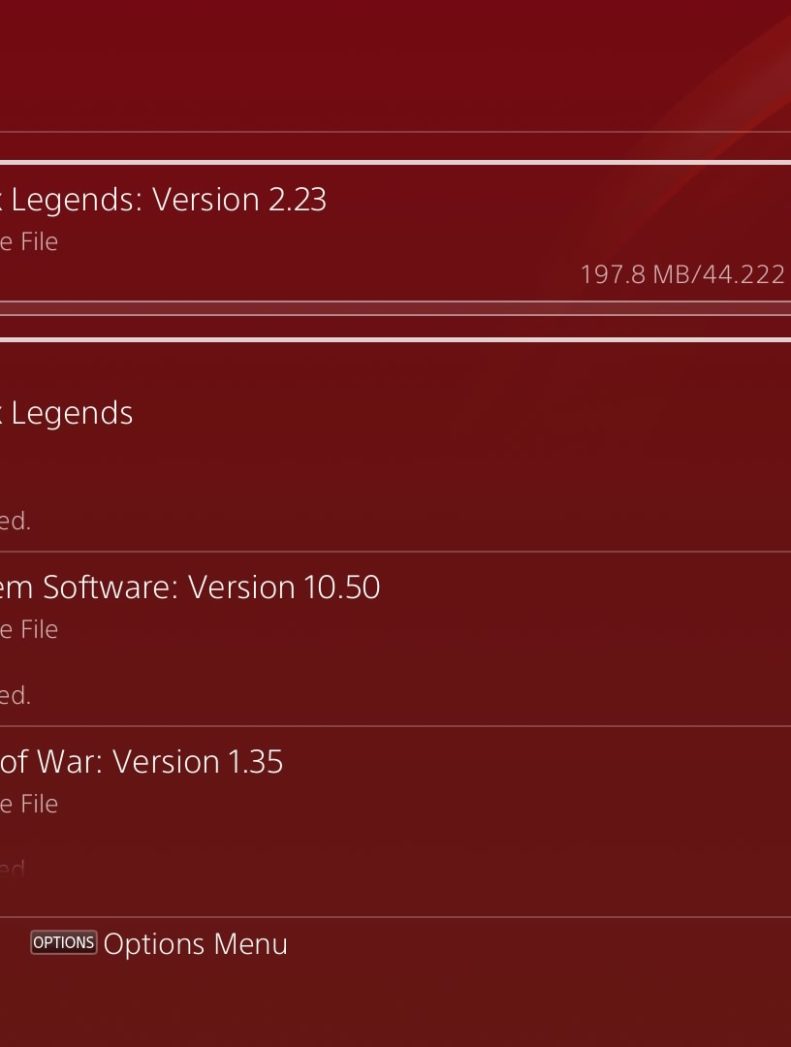Click the 197.8 MB download size text

[x=613, y=274]
